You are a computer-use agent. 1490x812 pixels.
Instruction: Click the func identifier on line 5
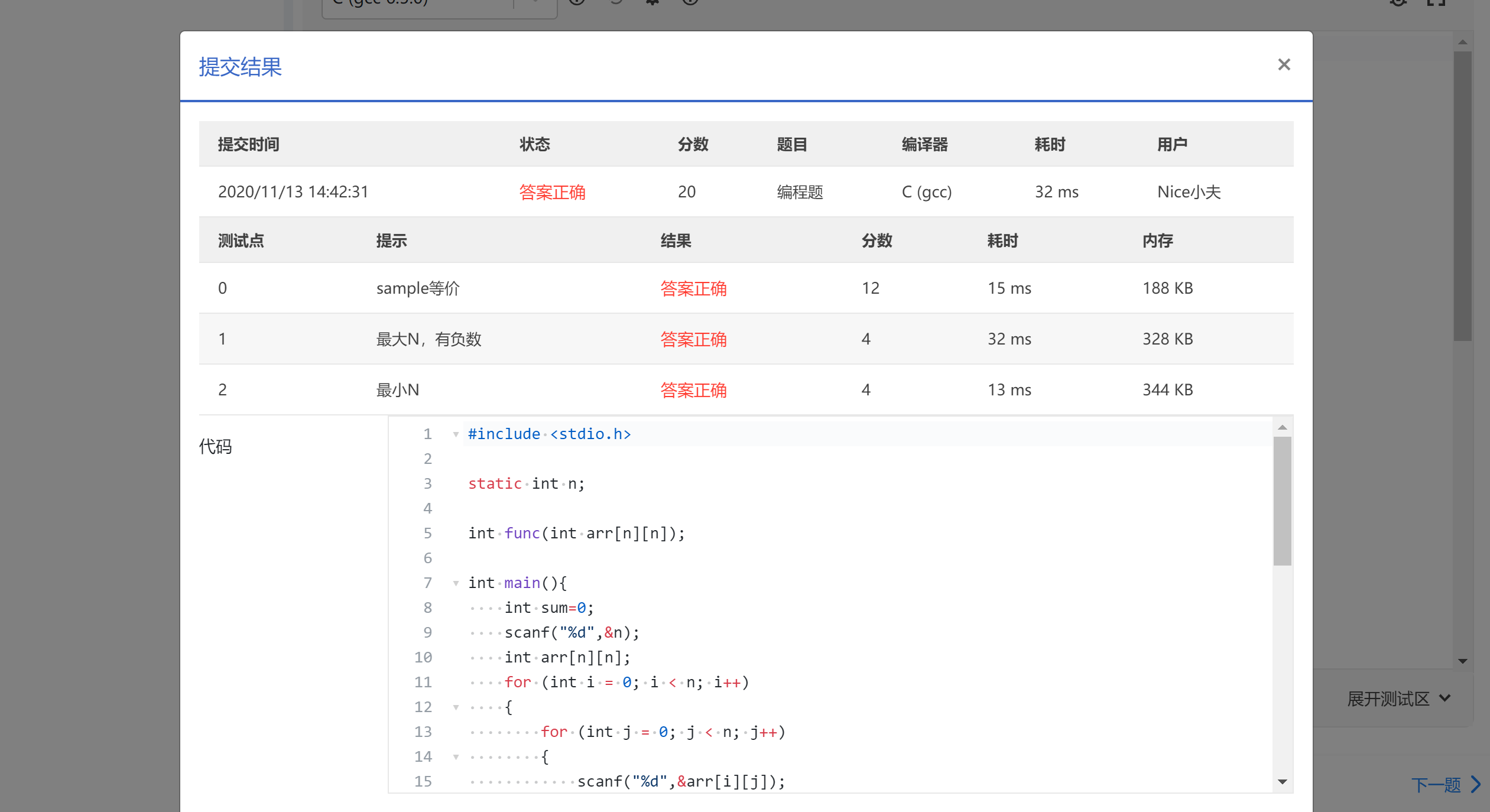522,534
